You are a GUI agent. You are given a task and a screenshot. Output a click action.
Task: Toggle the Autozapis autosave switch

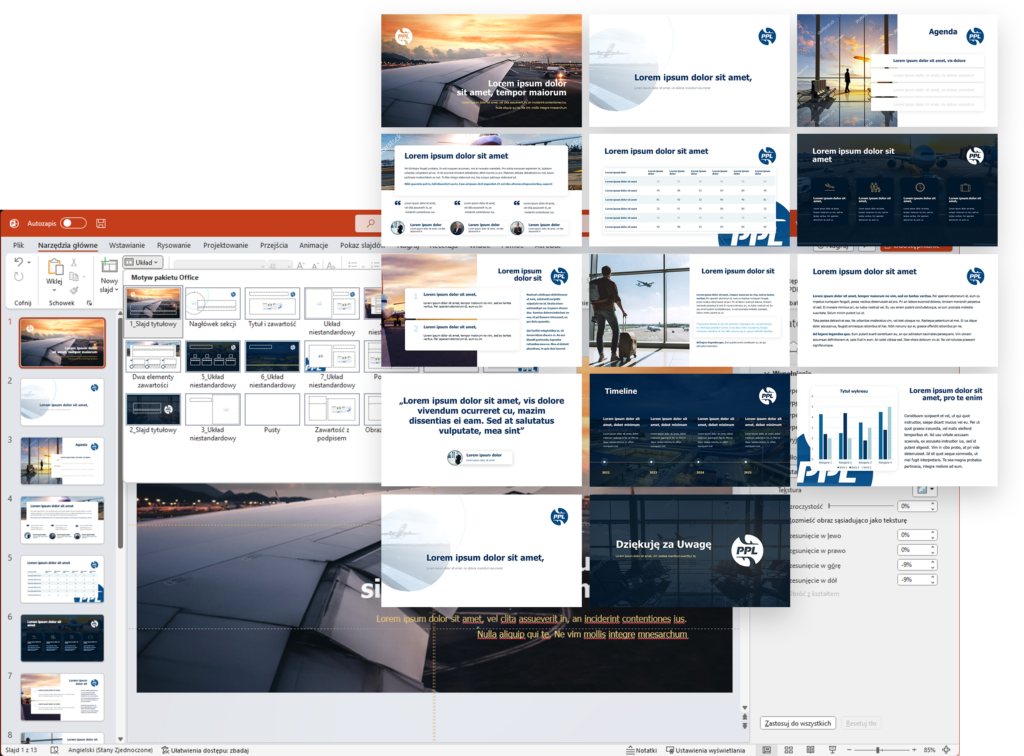[x=73, y=223]
